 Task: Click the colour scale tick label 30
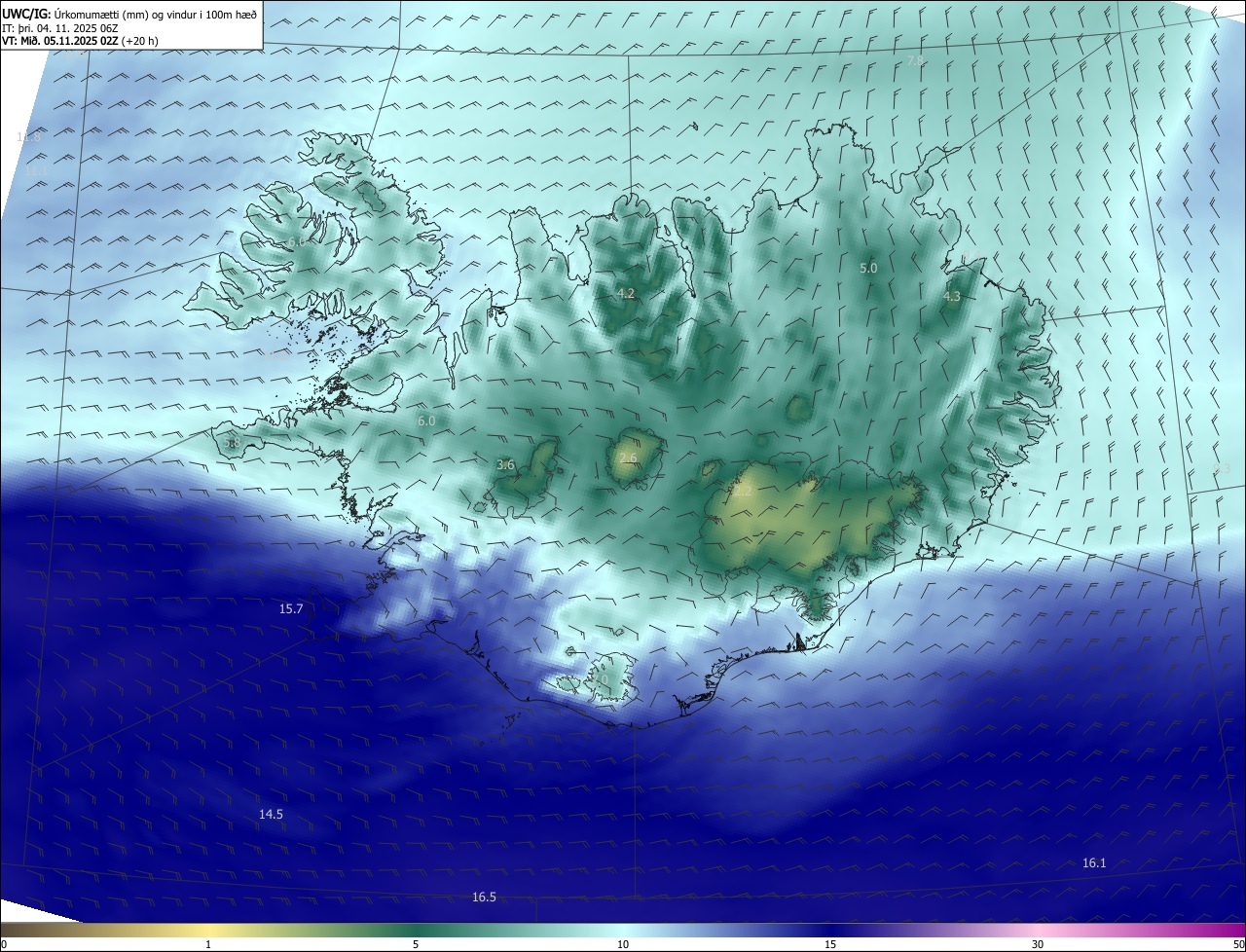click(1038, 944)
